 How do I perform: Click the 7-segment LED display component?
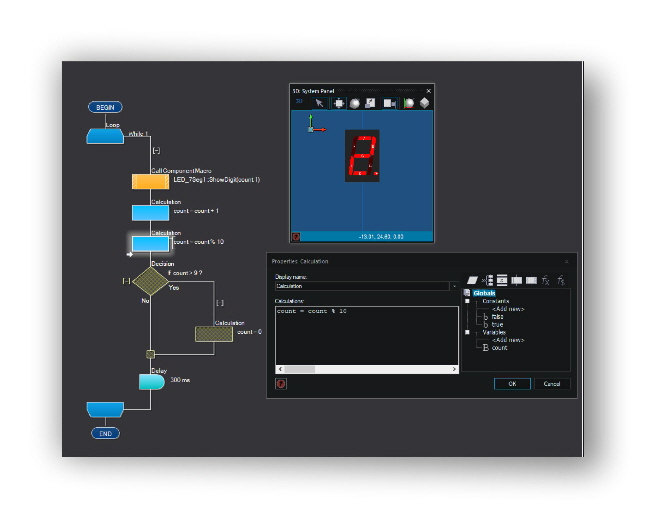pyautogui.click(x=362, y=156)
